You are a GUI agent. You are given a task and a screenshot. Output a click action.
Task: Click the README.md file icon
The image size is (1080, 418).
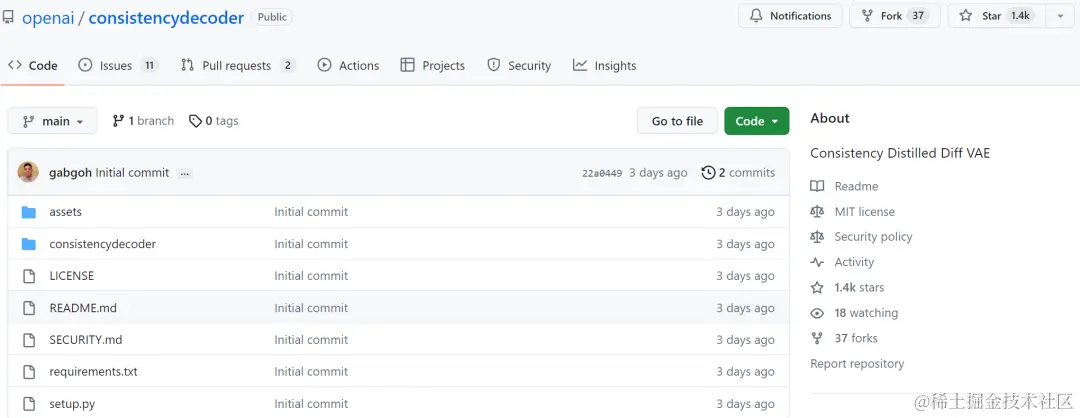pos(28,308)
